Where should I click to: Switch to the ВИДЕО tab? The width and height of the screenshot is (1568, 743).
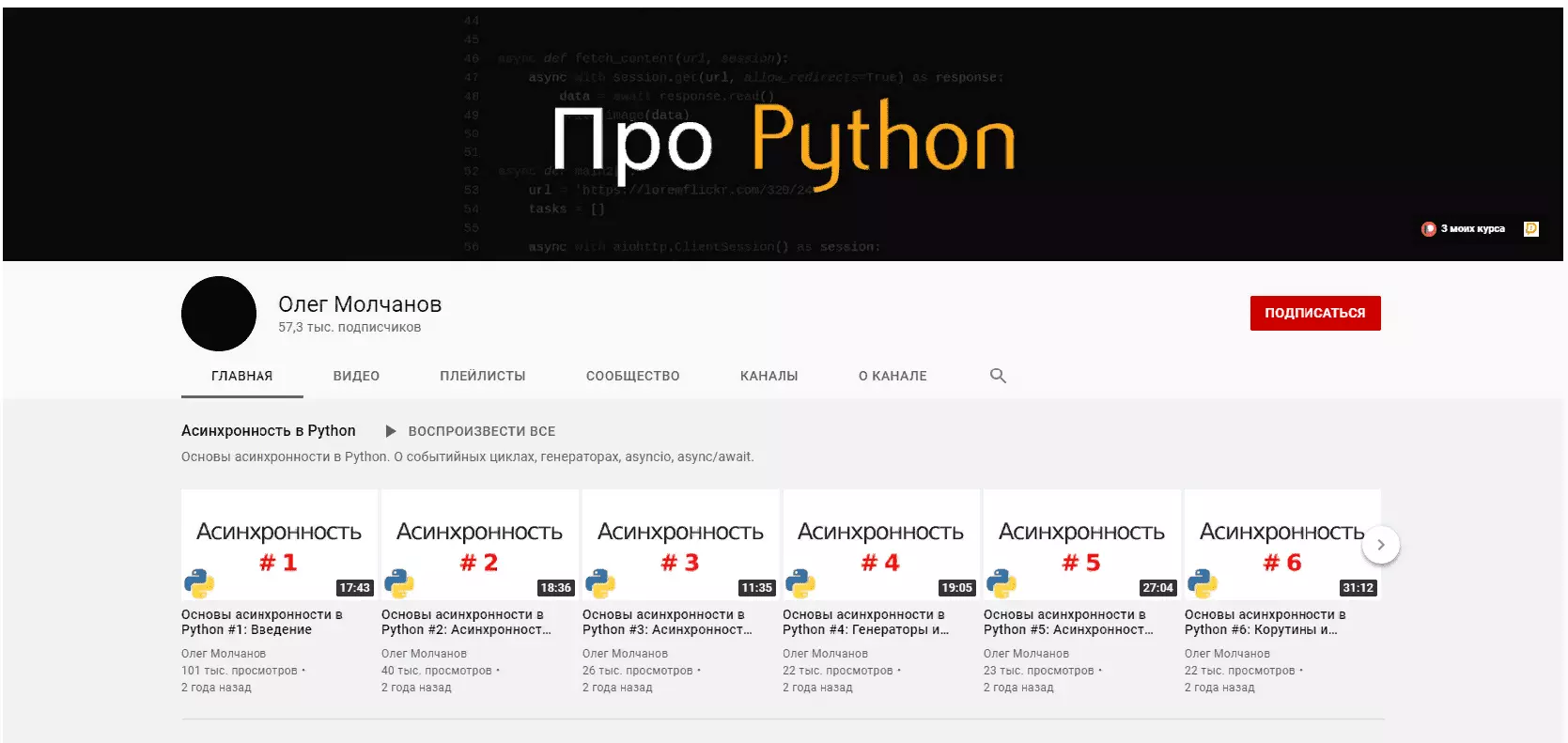pyautogui.click(x=356, y=376)
